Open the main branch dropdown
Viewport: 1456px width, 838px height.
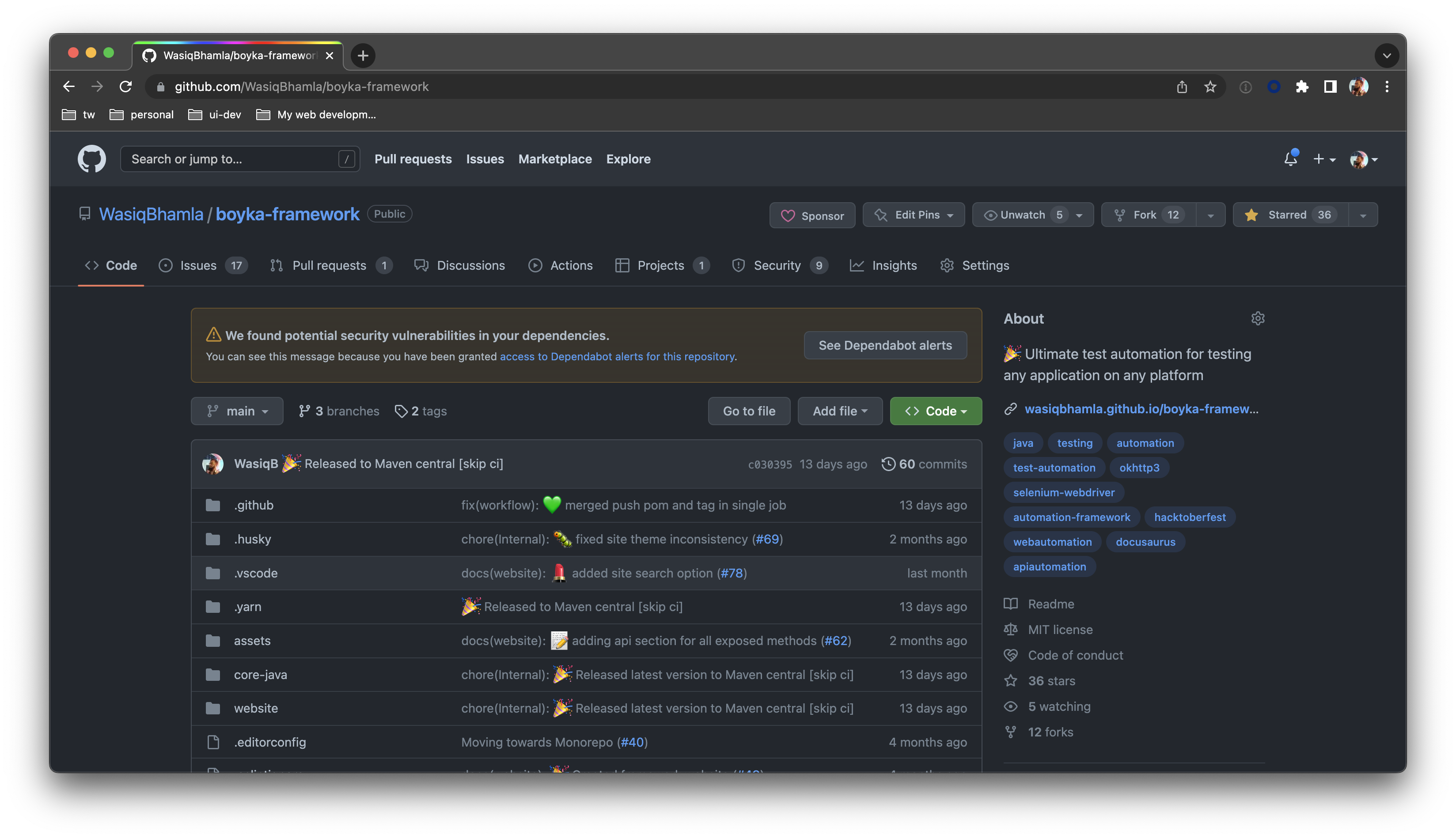237,411
